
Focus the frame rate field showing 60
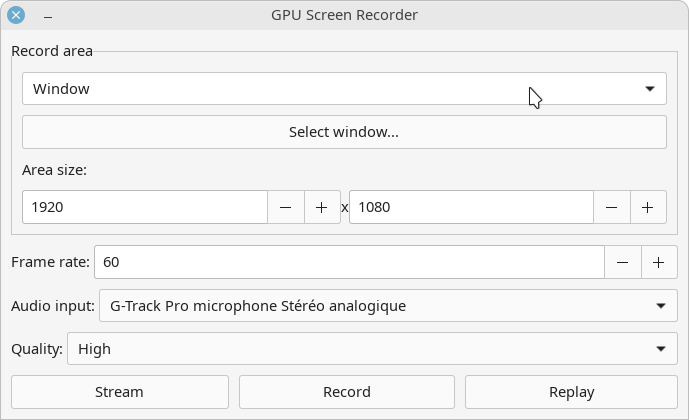[x=349, y=262]
